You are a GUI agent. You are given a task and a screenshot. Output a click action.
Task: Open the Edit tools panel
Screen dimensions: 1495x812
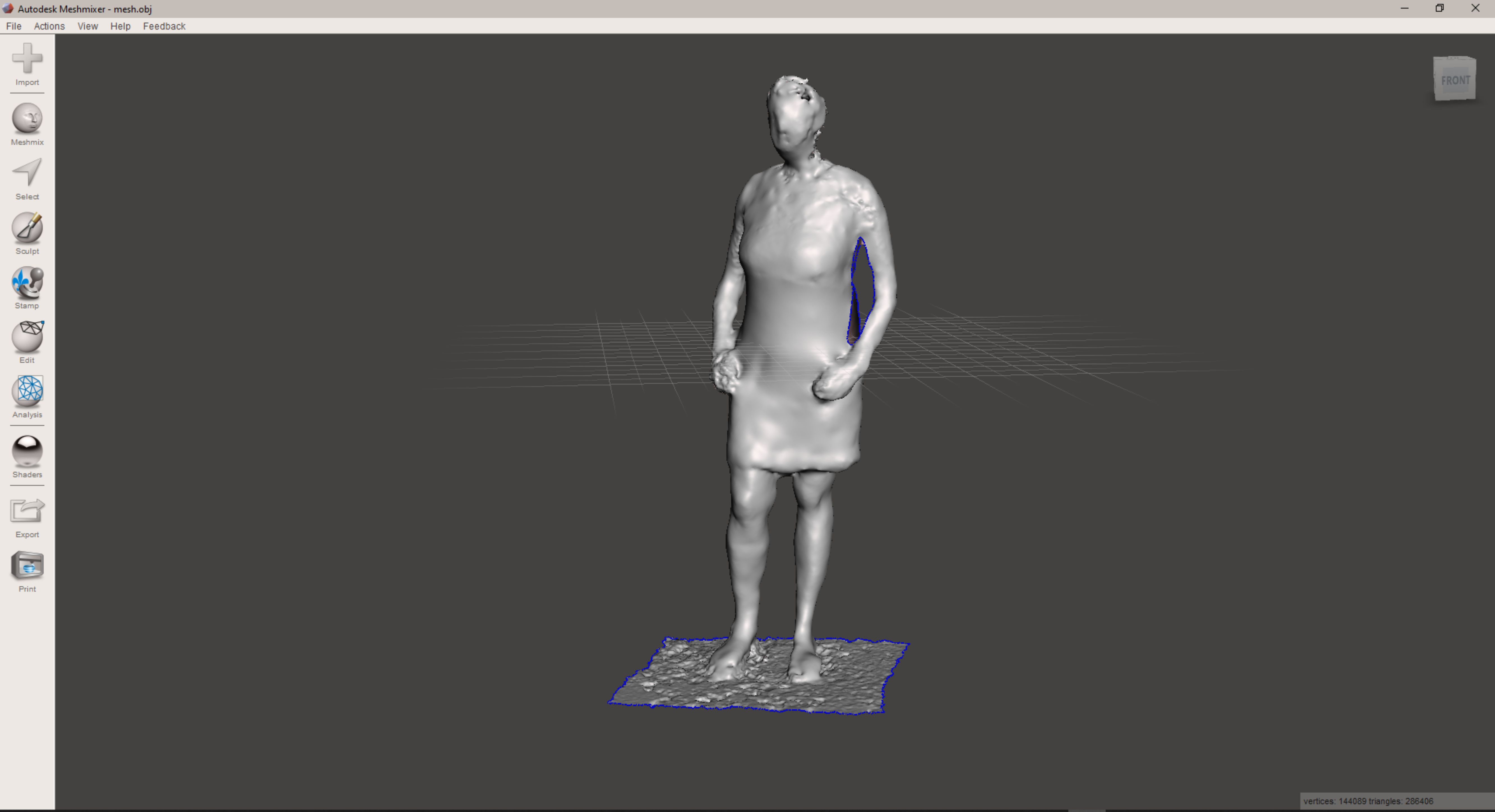pos(27,337)
